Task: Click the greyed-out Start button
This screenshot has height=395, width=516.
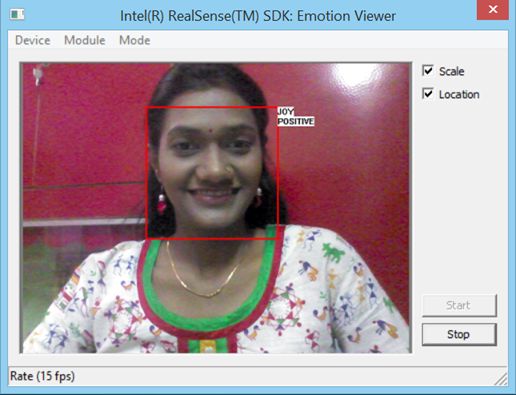Action: (459, 305)
